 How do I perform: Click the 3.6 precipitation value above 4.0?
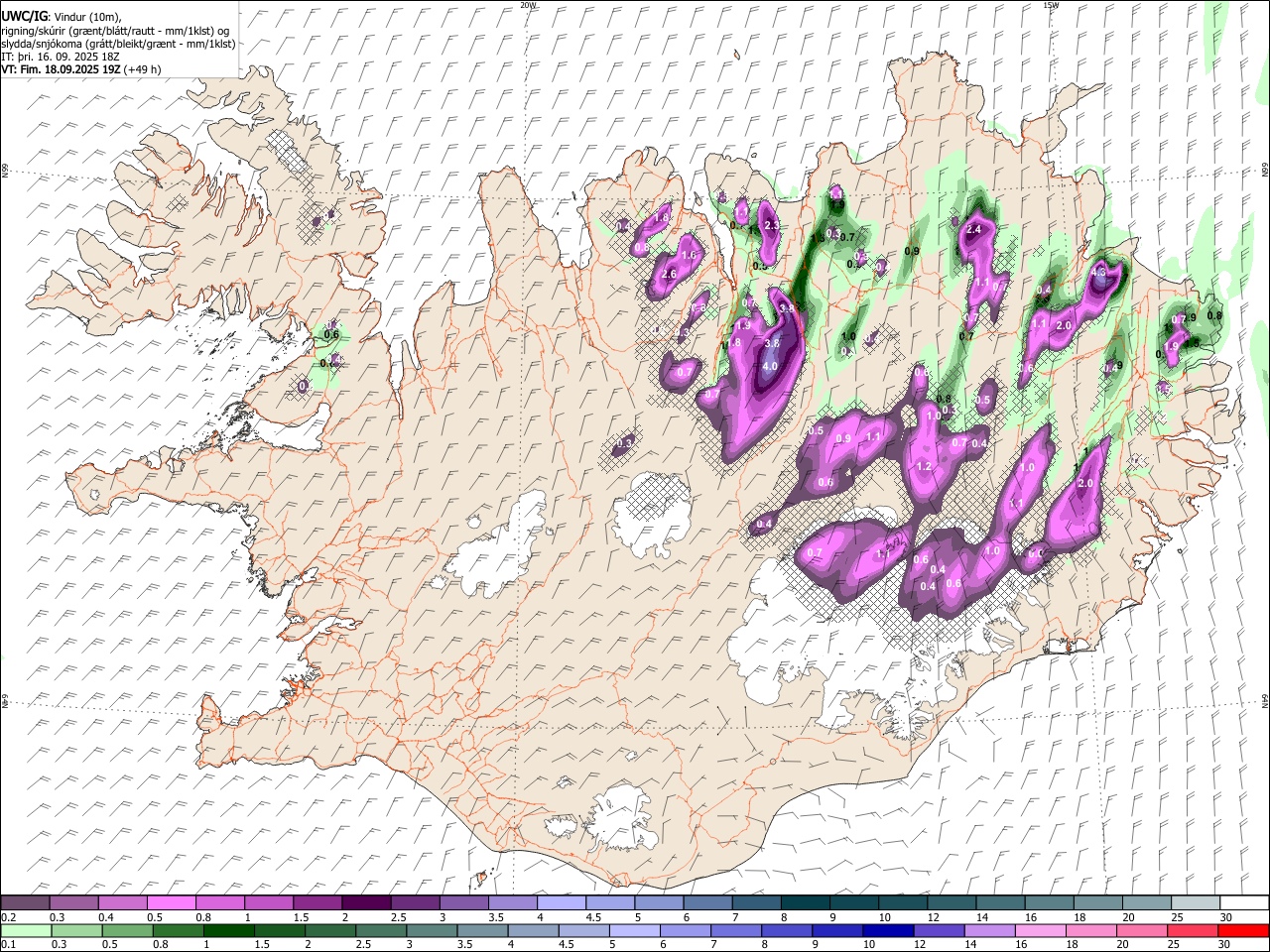click(x=773, y=343)
